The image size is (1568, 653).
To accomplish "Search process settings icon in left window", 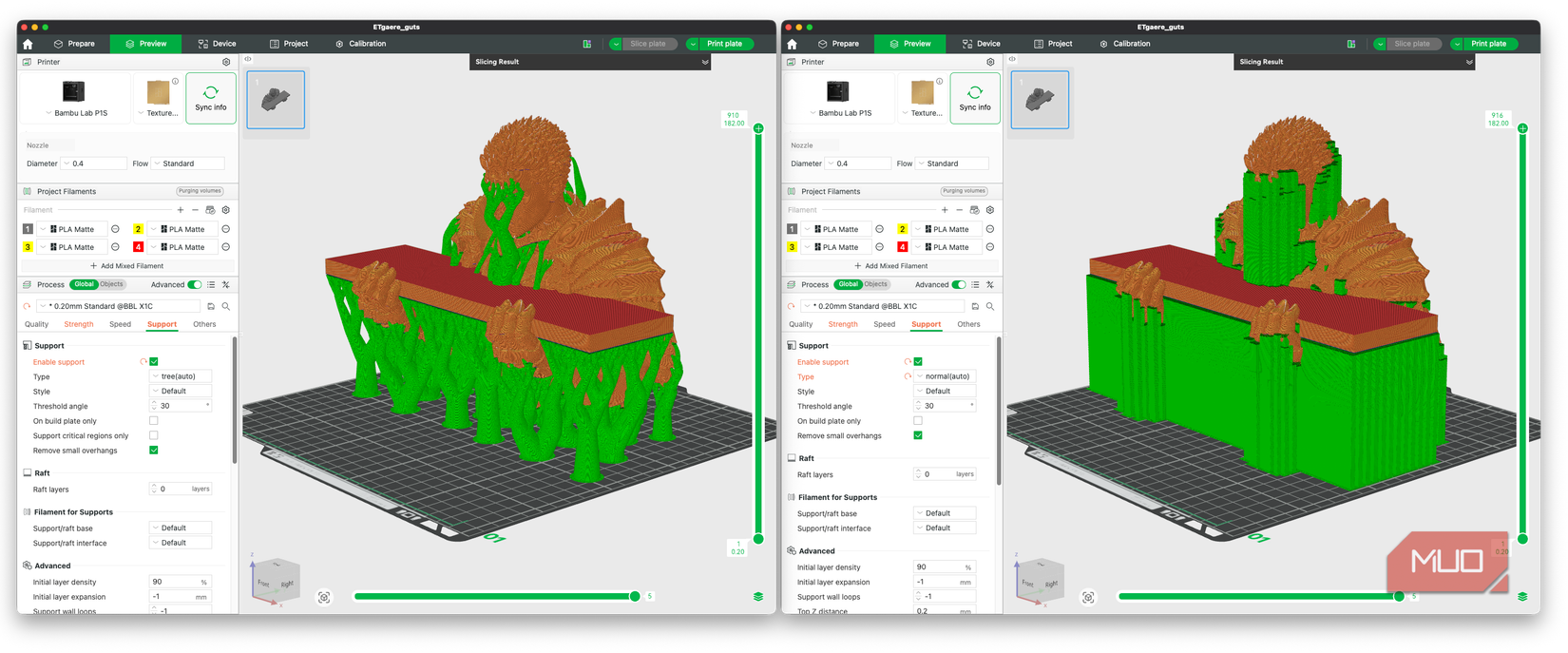I will pyautogui.click(x=226, y=306).
